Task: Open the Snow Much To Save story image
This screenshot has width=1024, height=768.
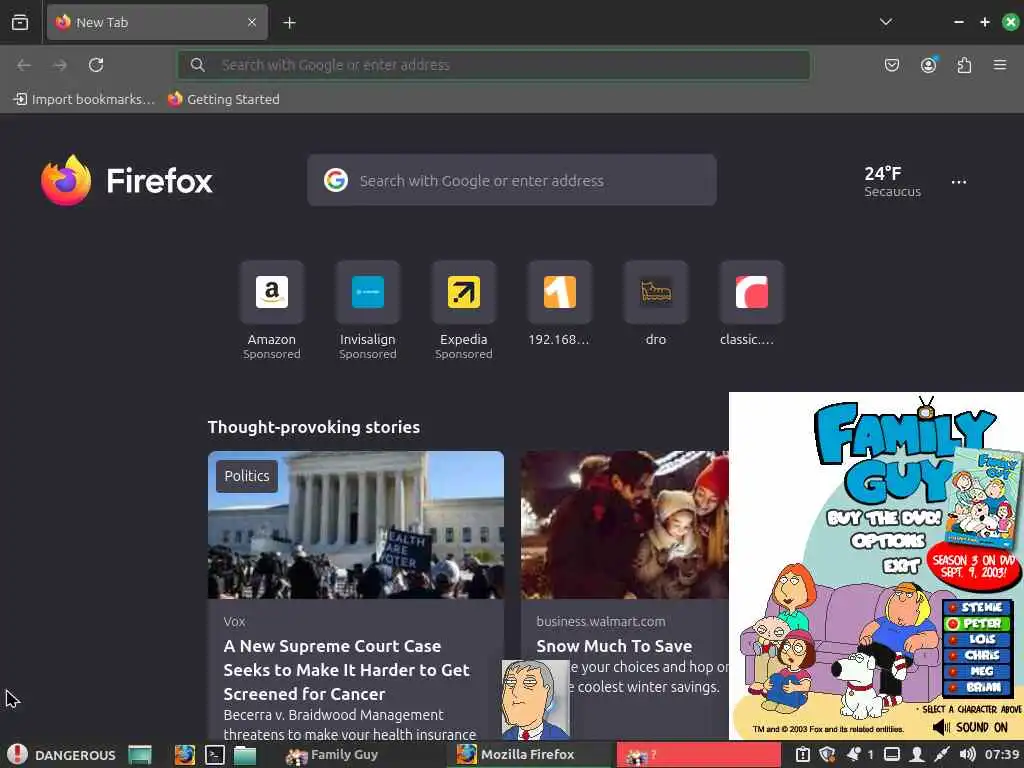Action: [624, 524]
